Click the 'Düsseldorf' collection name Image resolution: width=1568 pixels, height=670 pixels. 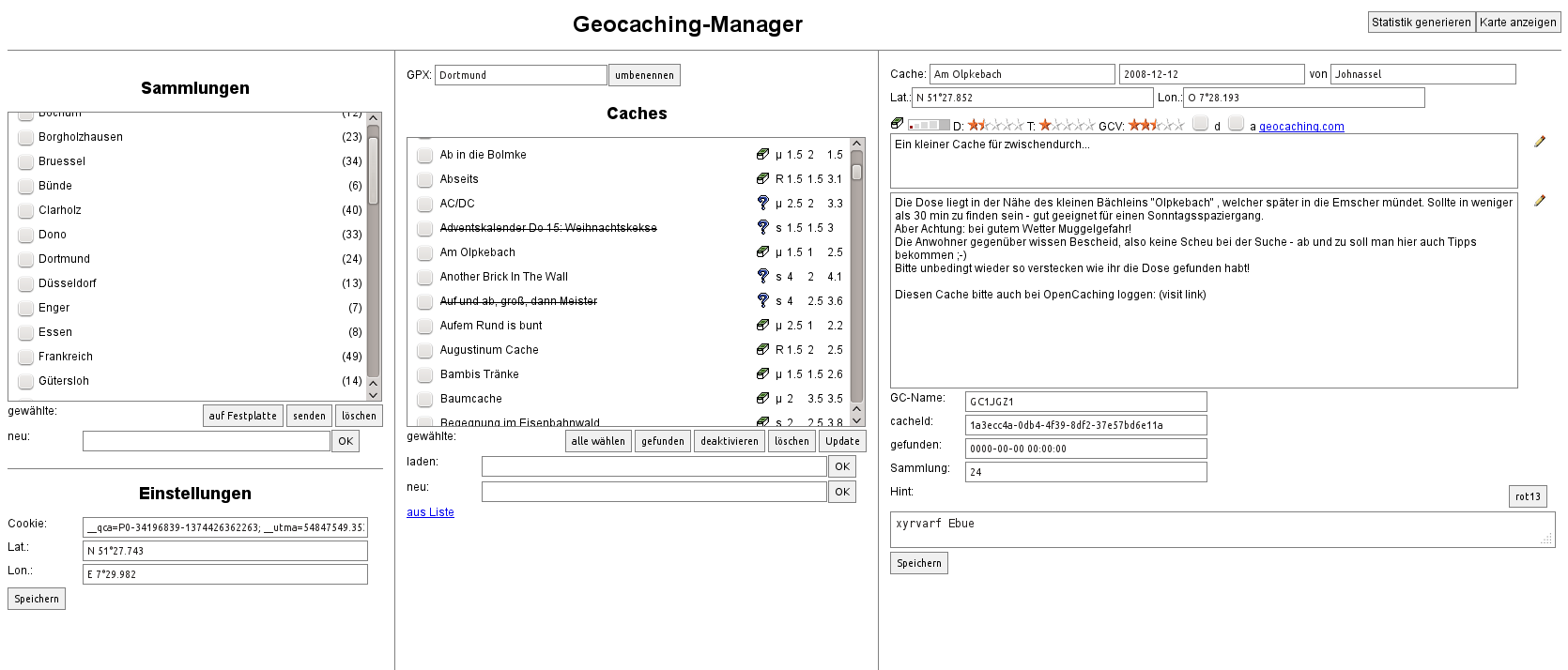click(x=68, y=283)
